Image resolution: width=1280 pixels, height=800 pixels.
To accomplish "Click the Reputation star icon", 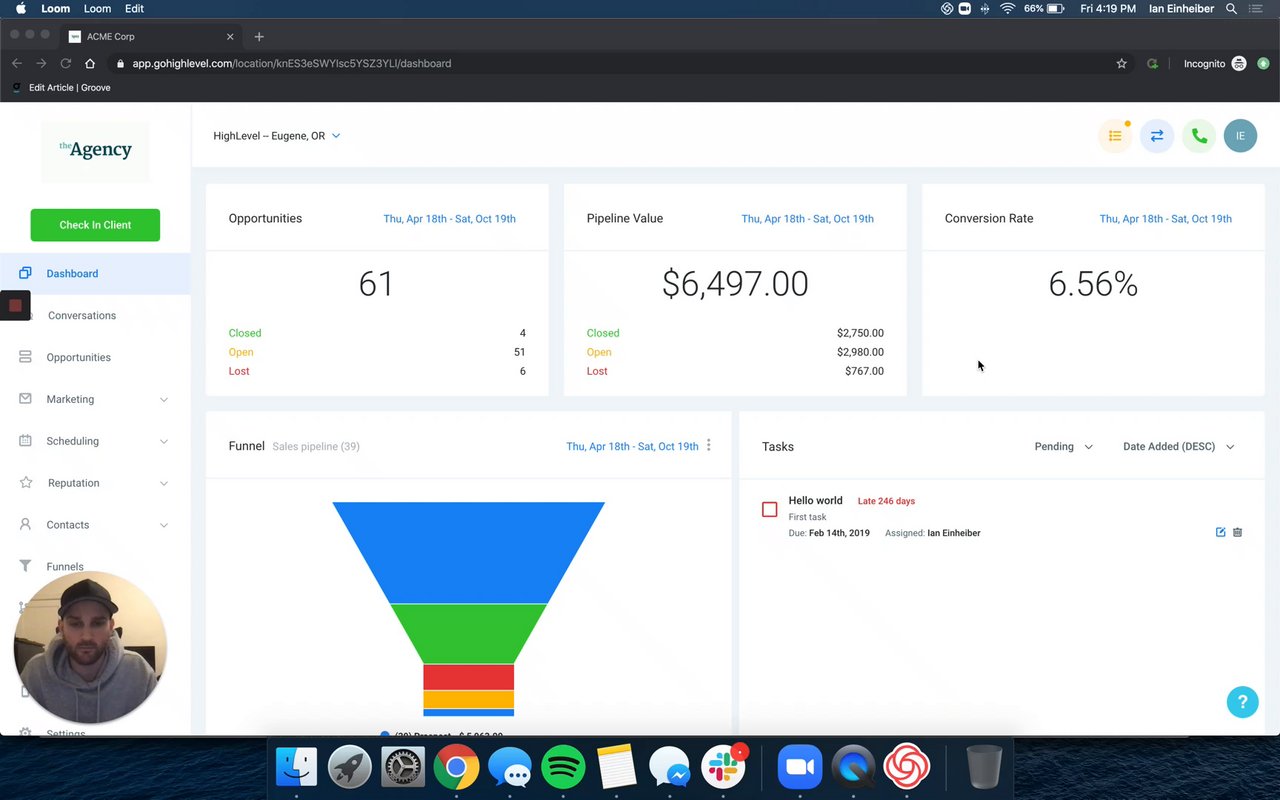I will tap(26, 483).
